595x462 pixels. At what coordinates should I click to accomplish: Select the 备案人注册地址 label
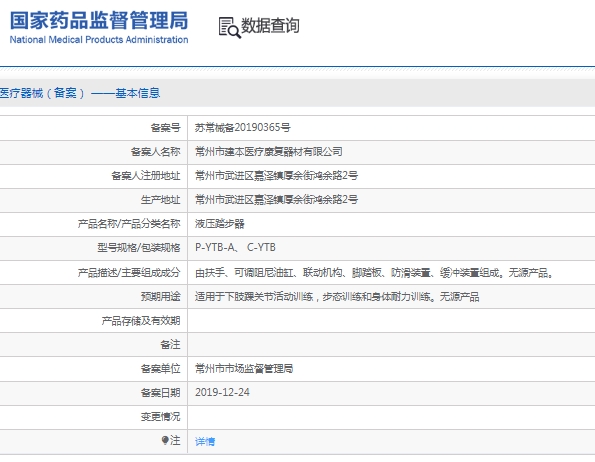(x=146, y=176)
